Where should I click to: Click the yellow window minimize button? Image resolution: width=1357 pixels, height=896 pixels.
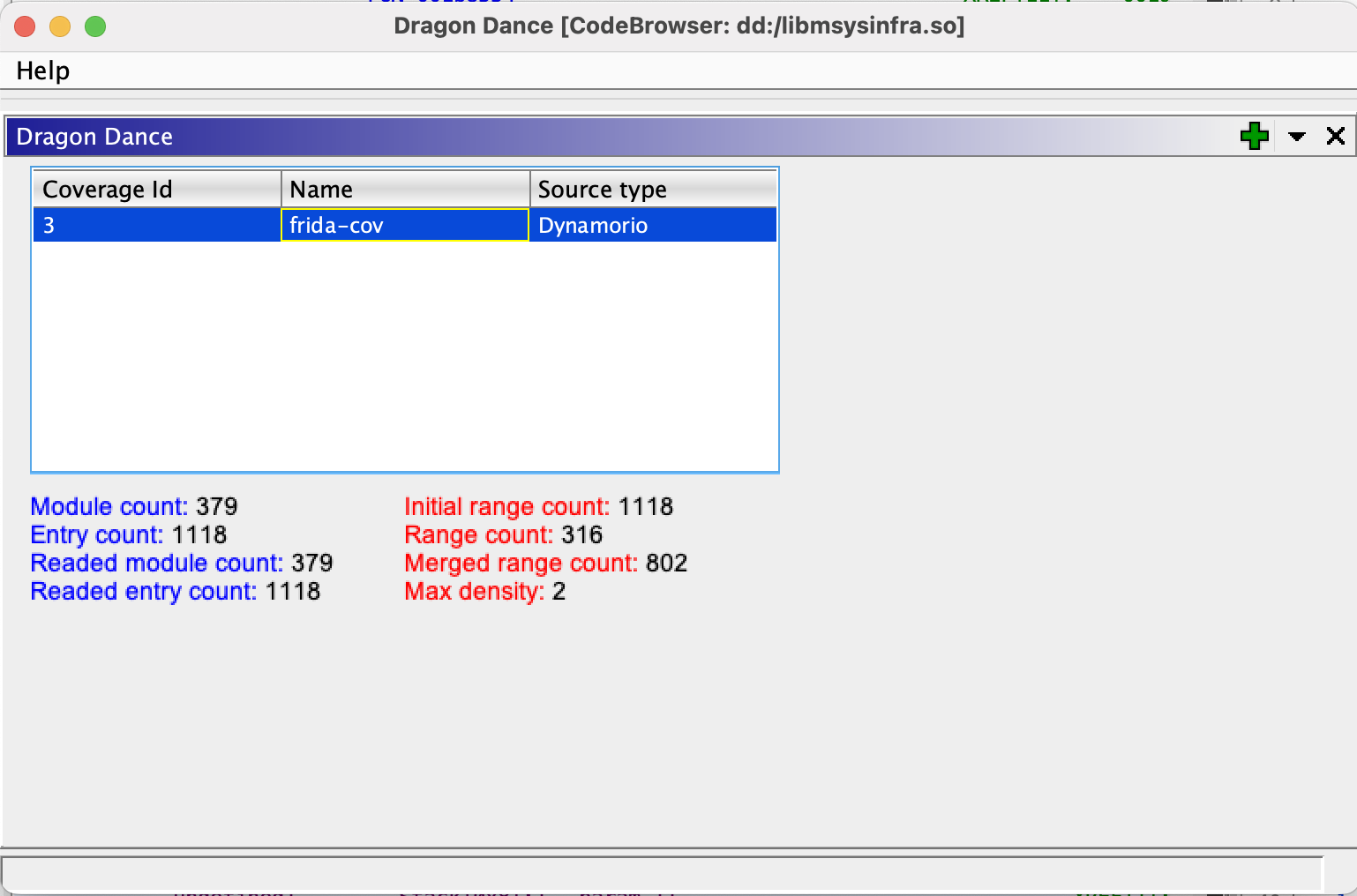pyautogui.click(x=60, y=26)
